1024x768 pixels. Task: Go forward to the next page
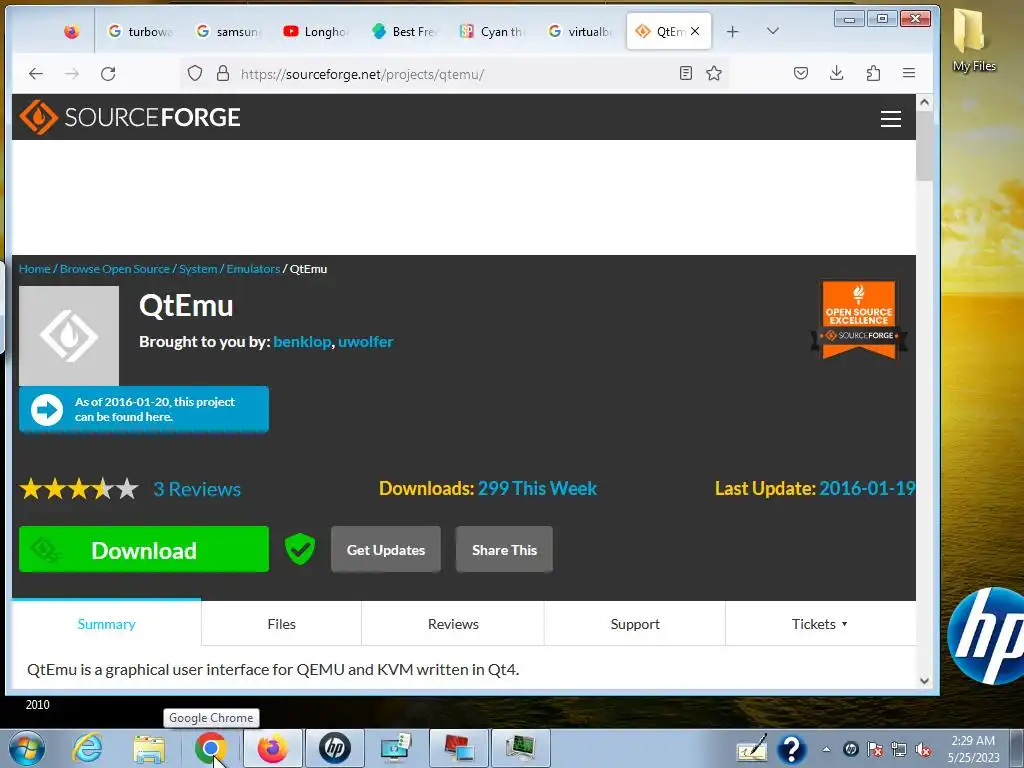coord(72,74)
